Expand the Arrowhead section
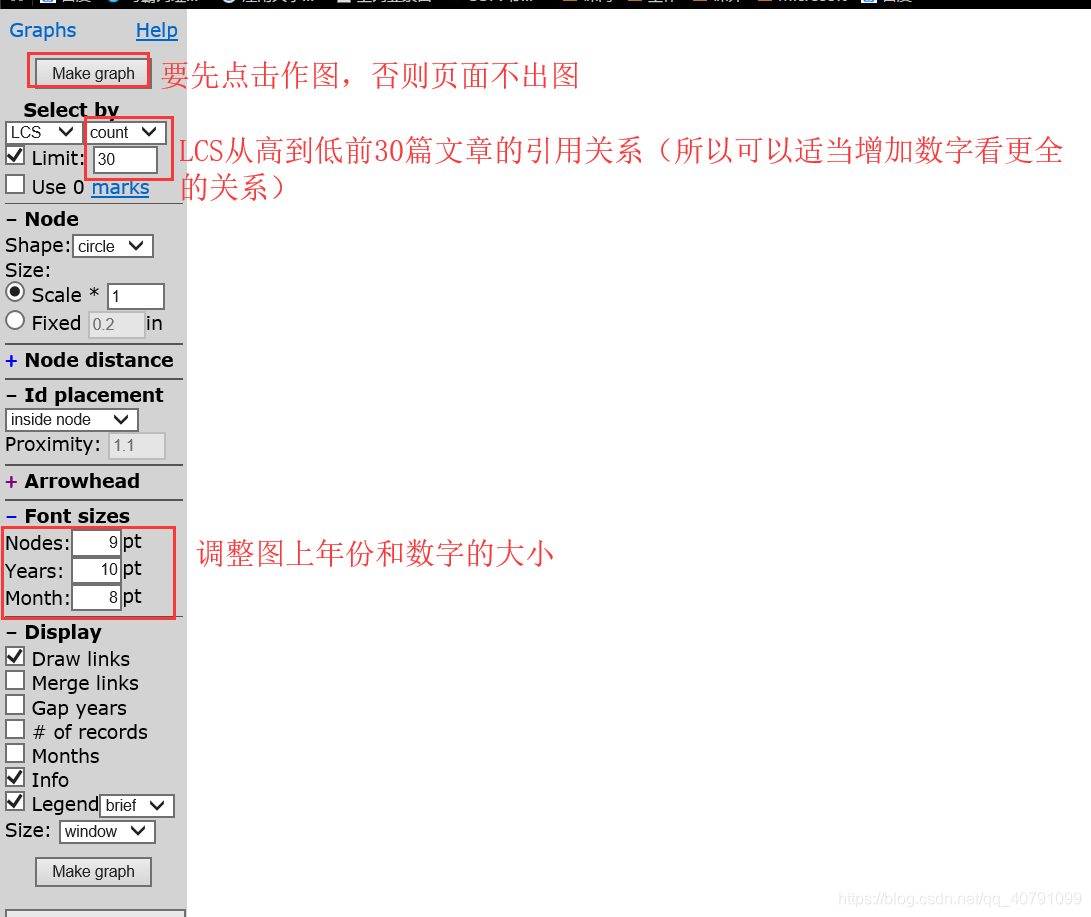Screen dimensions: 1091x917 [x=14, y=481]
